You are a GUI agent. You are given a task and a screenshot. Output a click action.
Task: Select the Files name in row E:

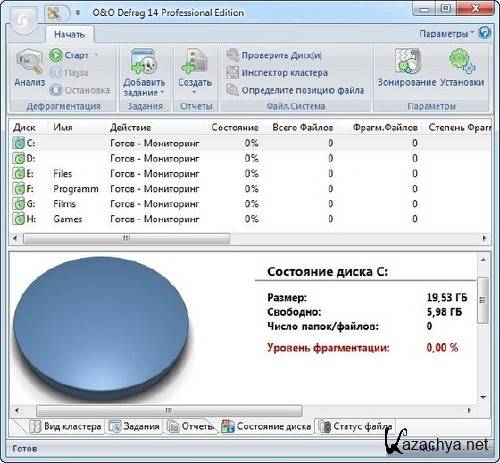63,174
